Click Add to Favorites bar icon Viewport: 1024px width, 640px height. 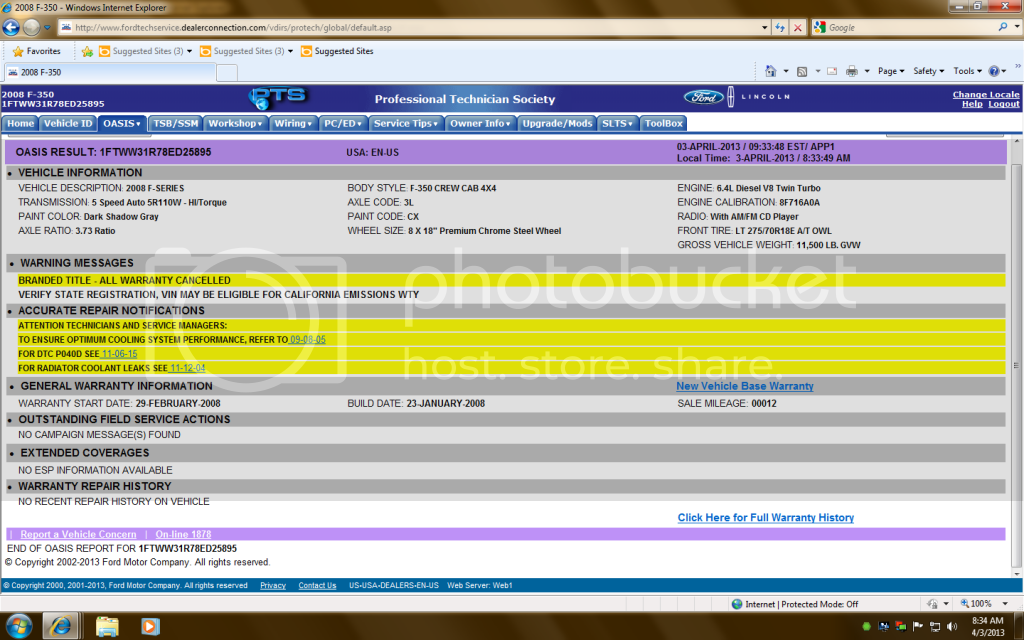[88, 51]
